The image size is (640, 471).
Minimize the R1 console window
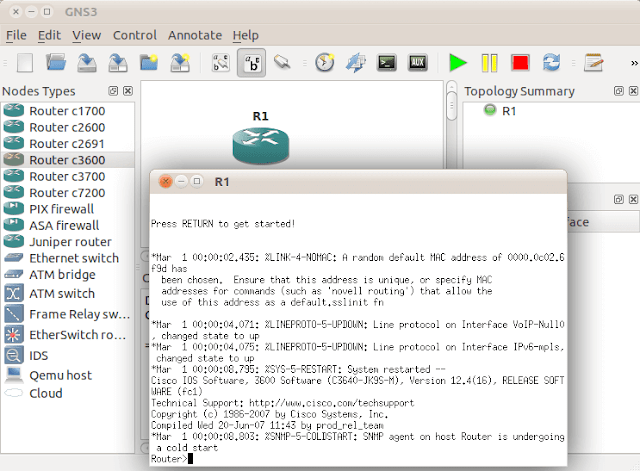click(181, 181)
